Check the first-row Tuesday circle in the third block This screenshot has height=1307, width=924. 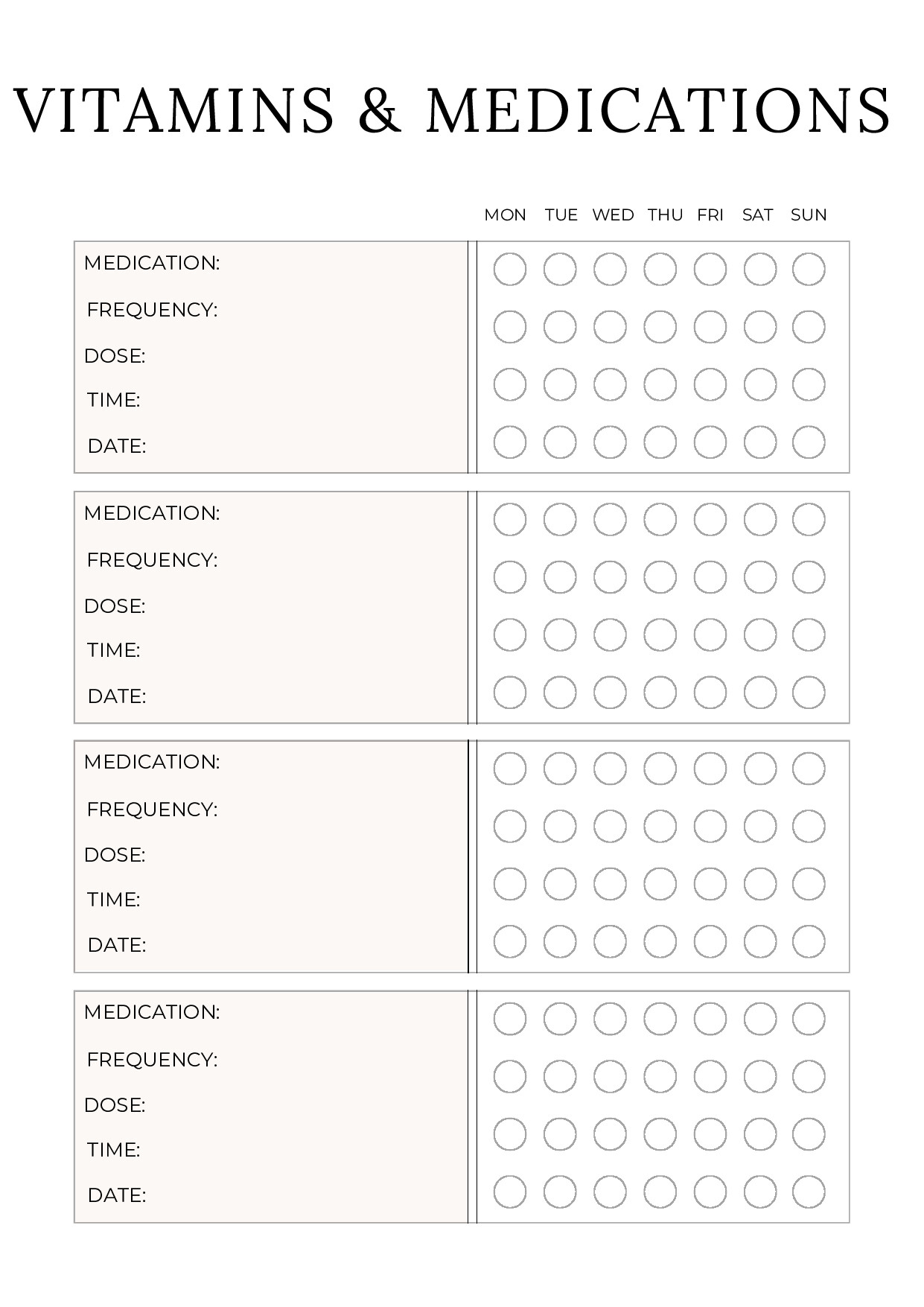(x=560, y=769)
